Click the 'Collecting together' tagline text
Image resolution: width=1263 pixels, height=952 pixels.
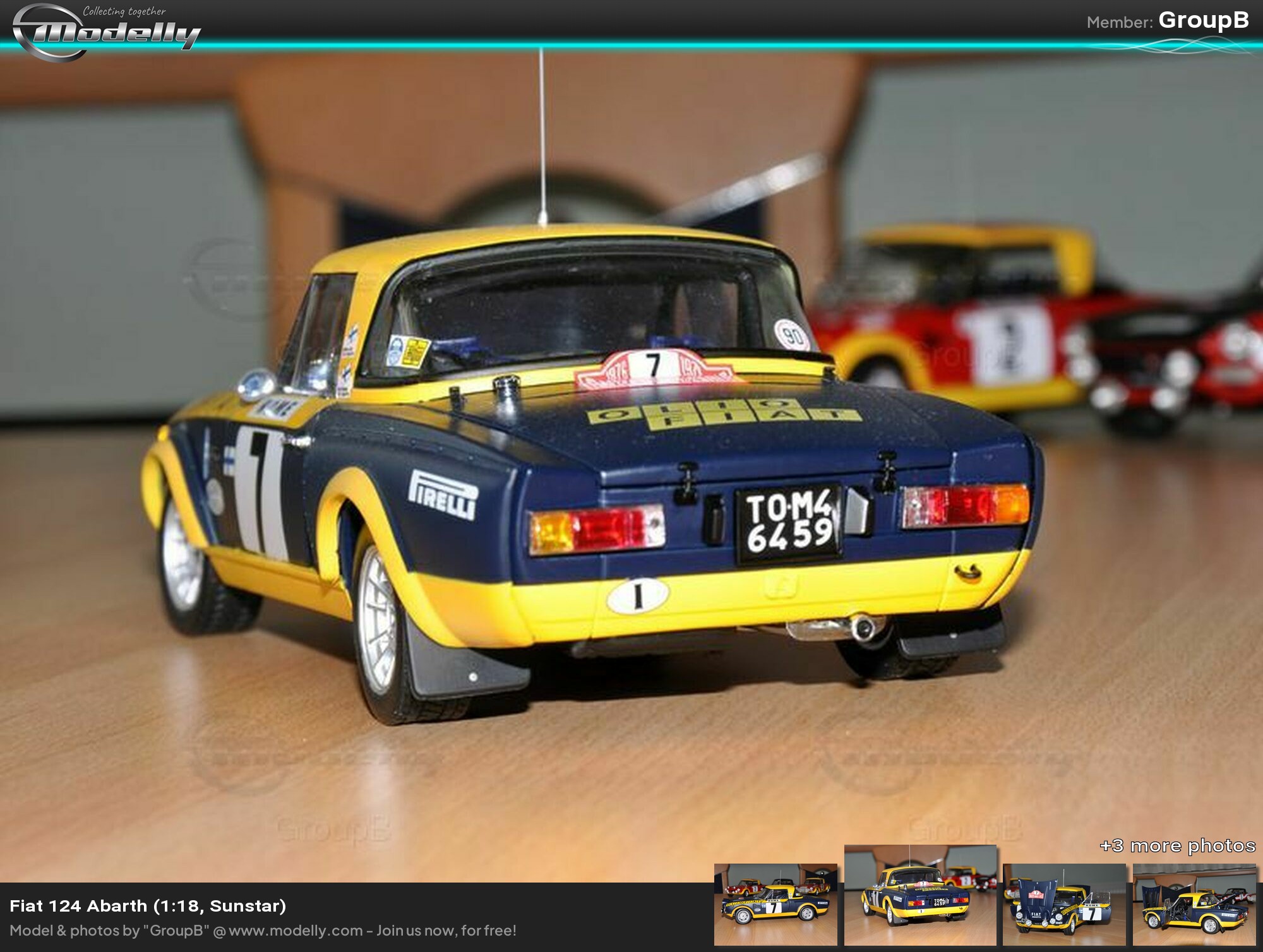tap(124, 11)
